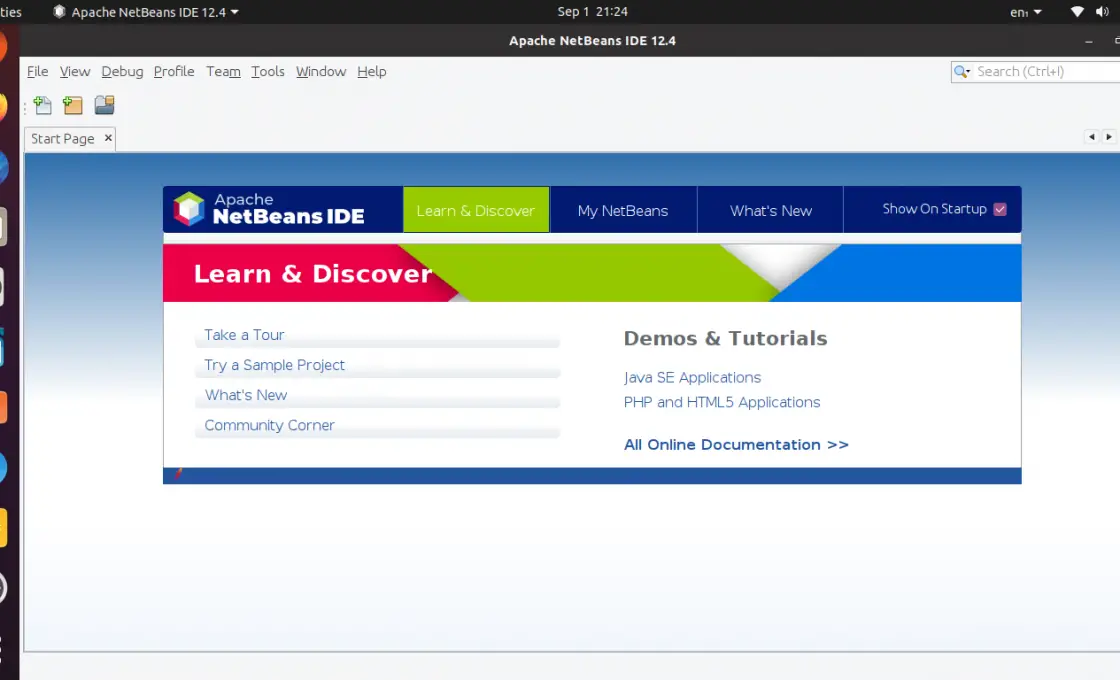The height and width of the screenshot is (680, 1120).
Task: Open the Help menu
Action: tap(371, 71)
